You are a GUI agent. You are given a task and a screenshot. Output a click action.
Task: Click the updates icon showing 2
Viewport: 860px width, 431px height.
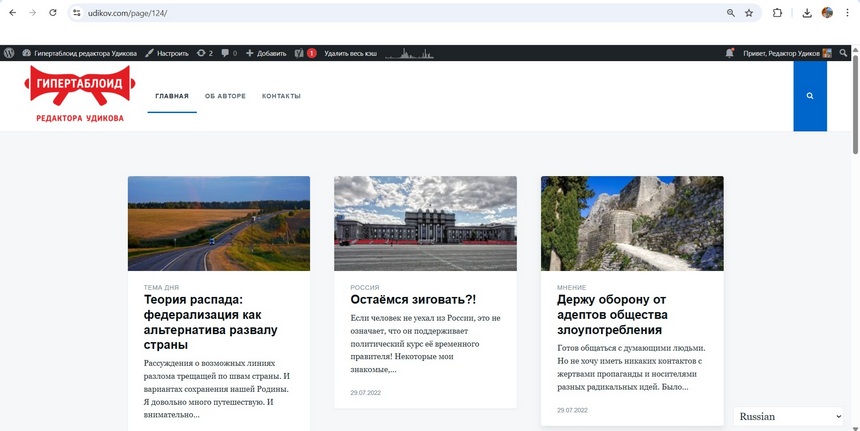pyautogui.click(x=204, y=53)
